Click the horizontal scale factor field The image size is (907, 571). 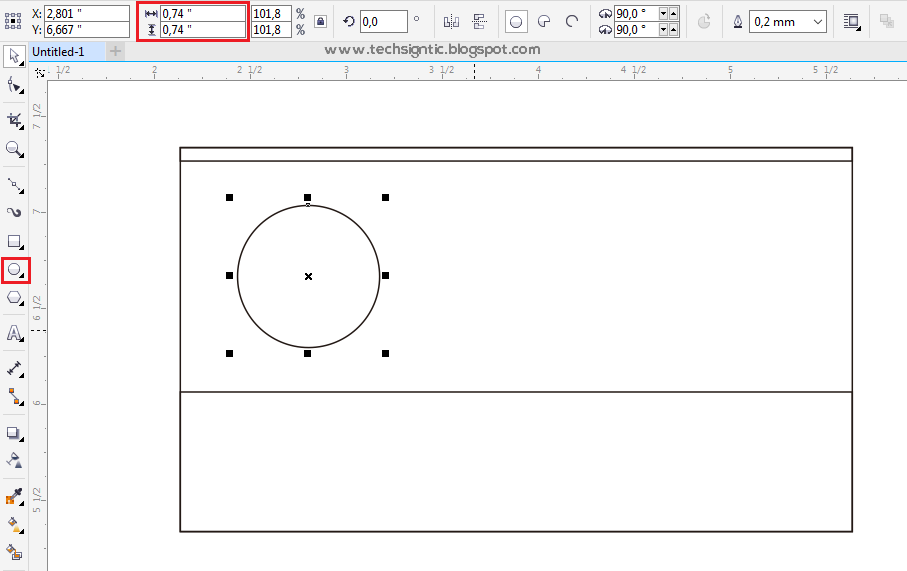[271, 13]
